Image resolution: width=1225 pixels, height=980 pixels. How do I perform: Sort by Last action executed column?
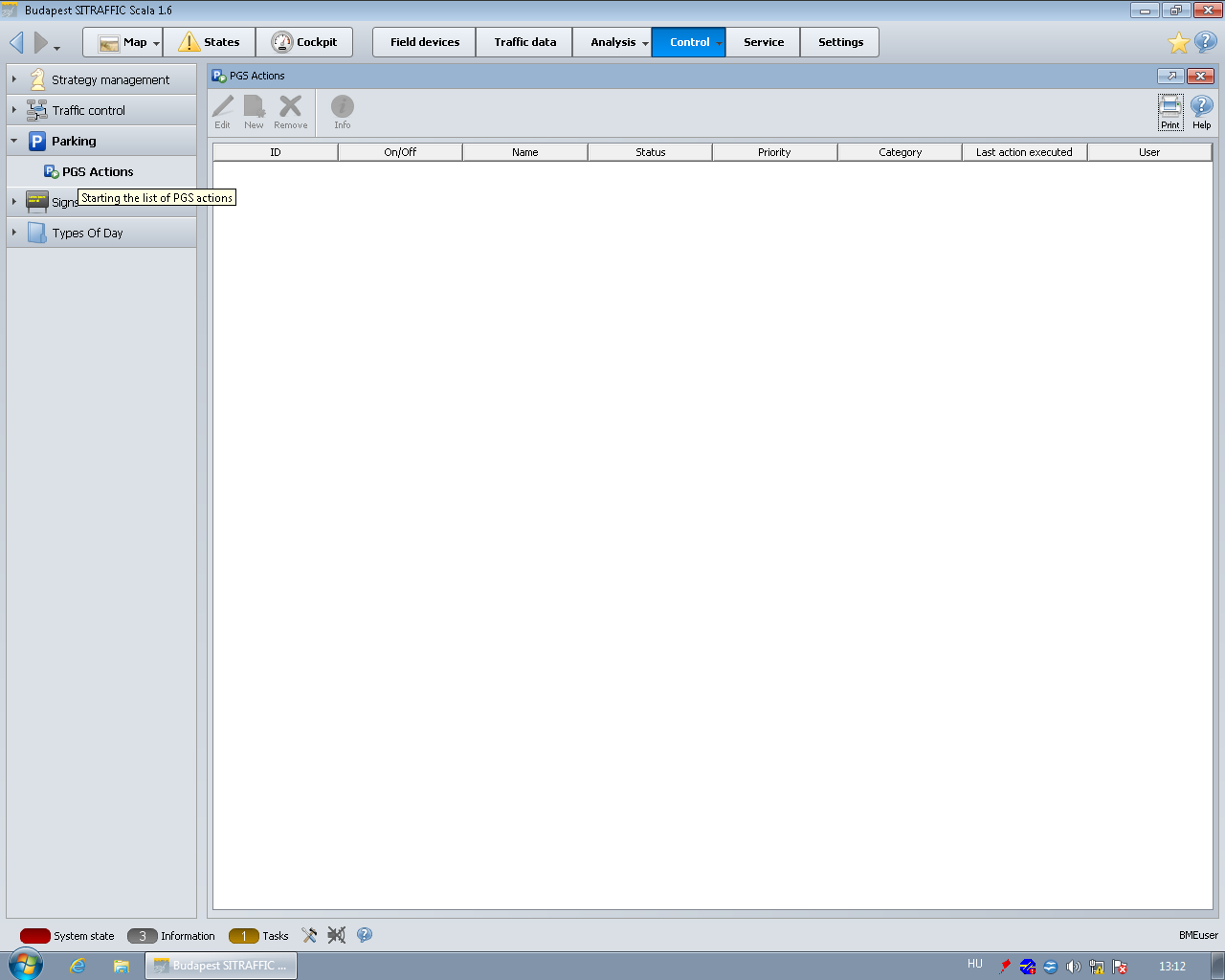1025,152
